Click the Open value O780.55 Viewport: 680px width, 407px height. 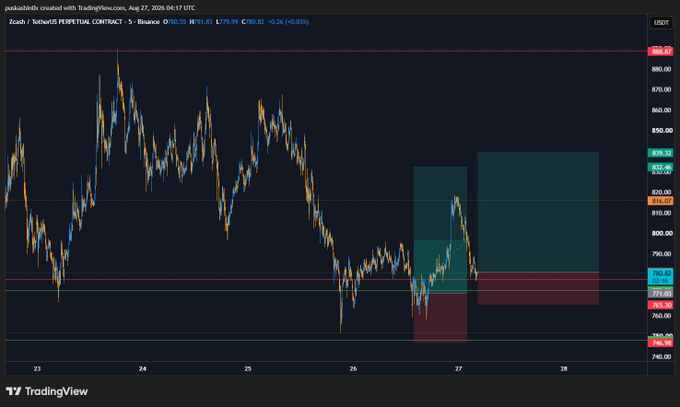coord(174,22)
